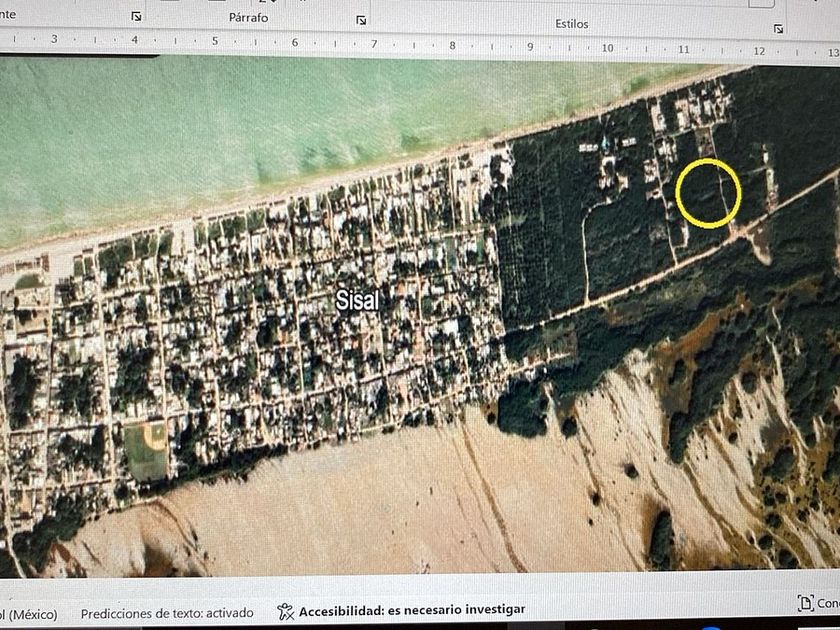This screenshot has width=840, height=630.
Task: Open 'Accesibilidad: es necesario investigar' status
Action: [x=411, y=610]
